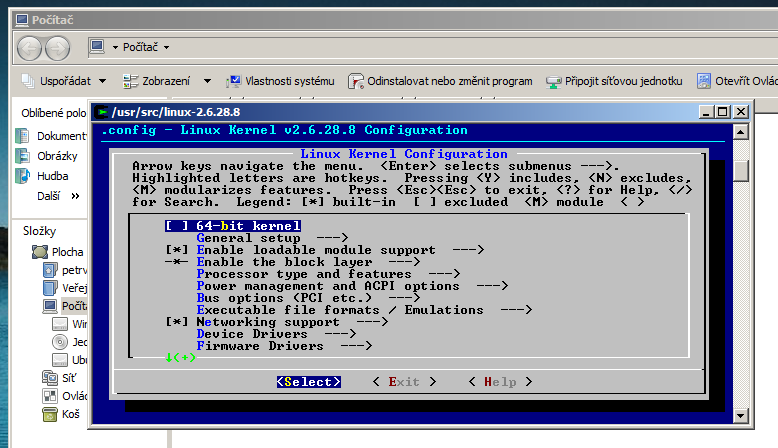This screenshot has width=778, height=448.
Task: Open General setup submenu
Action: 272,238
